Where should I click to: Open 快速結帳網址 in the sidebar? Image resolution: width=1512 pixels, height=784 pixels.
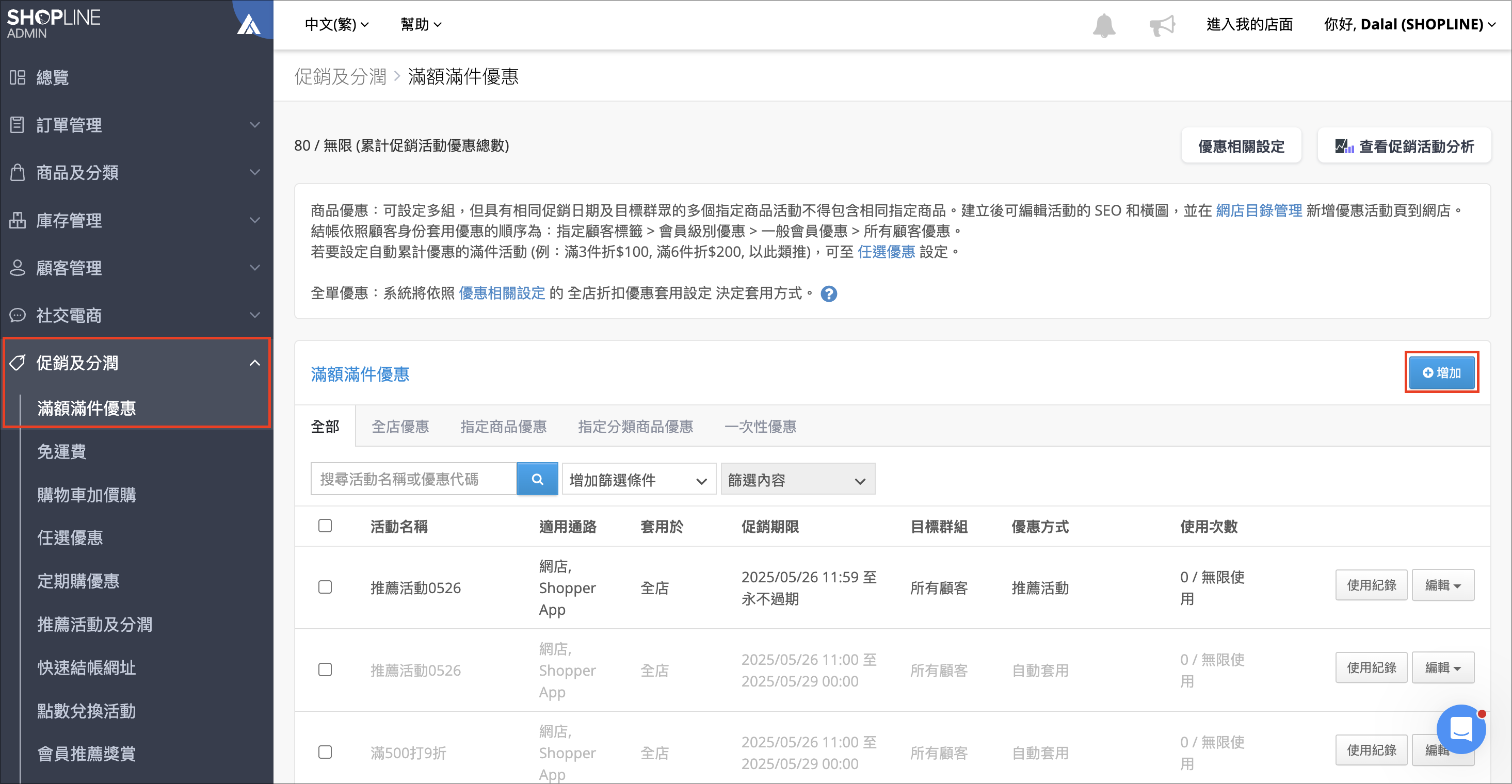coord(86,667)
